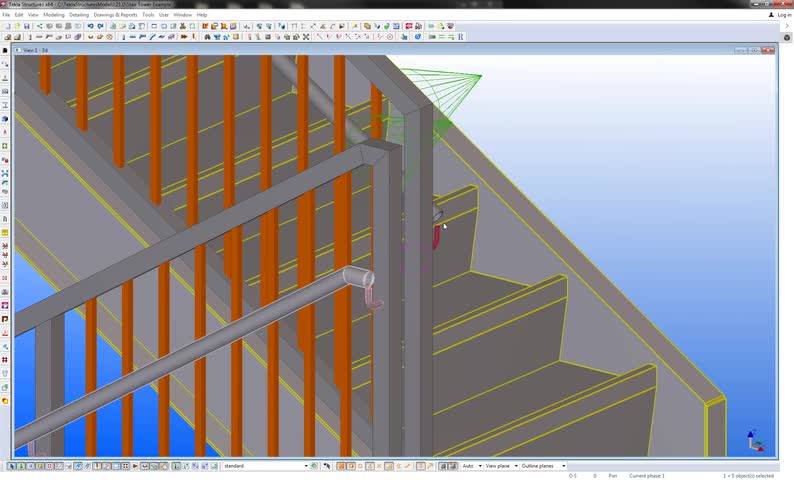Open the Tools menu
Screen dimensions: 794x480
point(148,15)
